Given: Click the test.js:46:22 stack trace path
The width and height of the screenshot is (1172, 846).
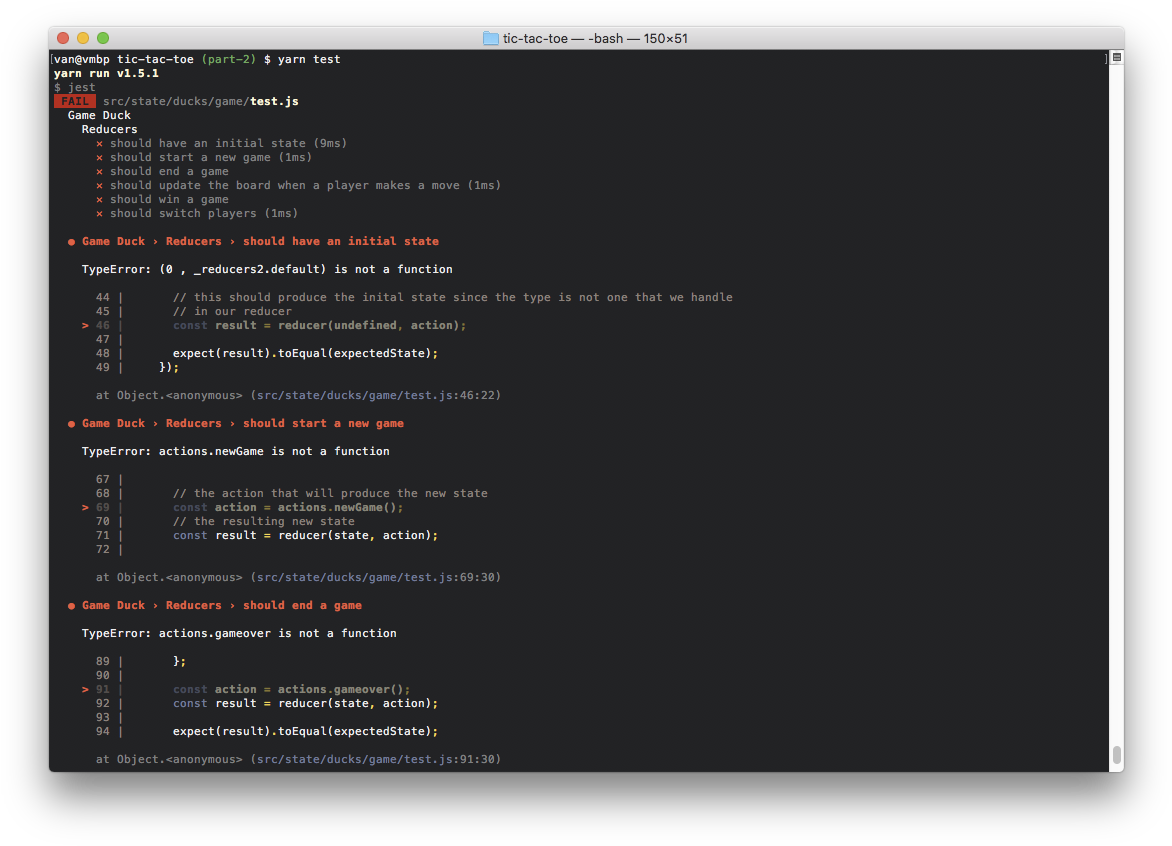Looking at the screenshot, I should (375, 395).
